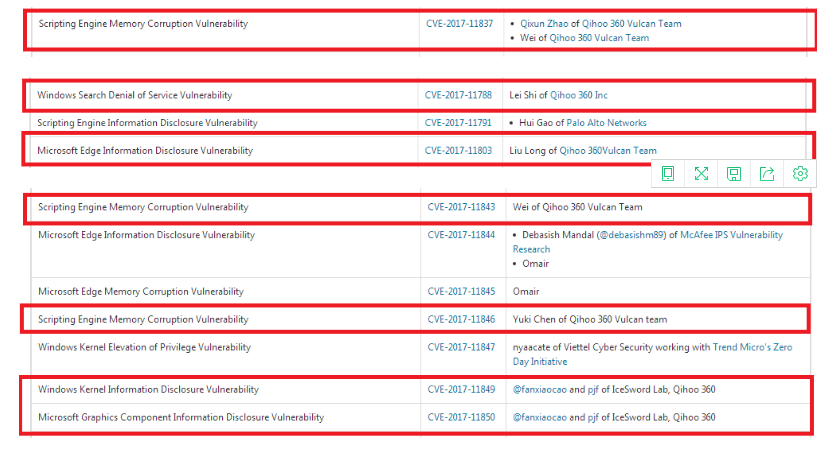Open the CVE-2017-11843 link
Viewport: 831px width, 470px height.
pyautogui.click(x=461, y=207)
